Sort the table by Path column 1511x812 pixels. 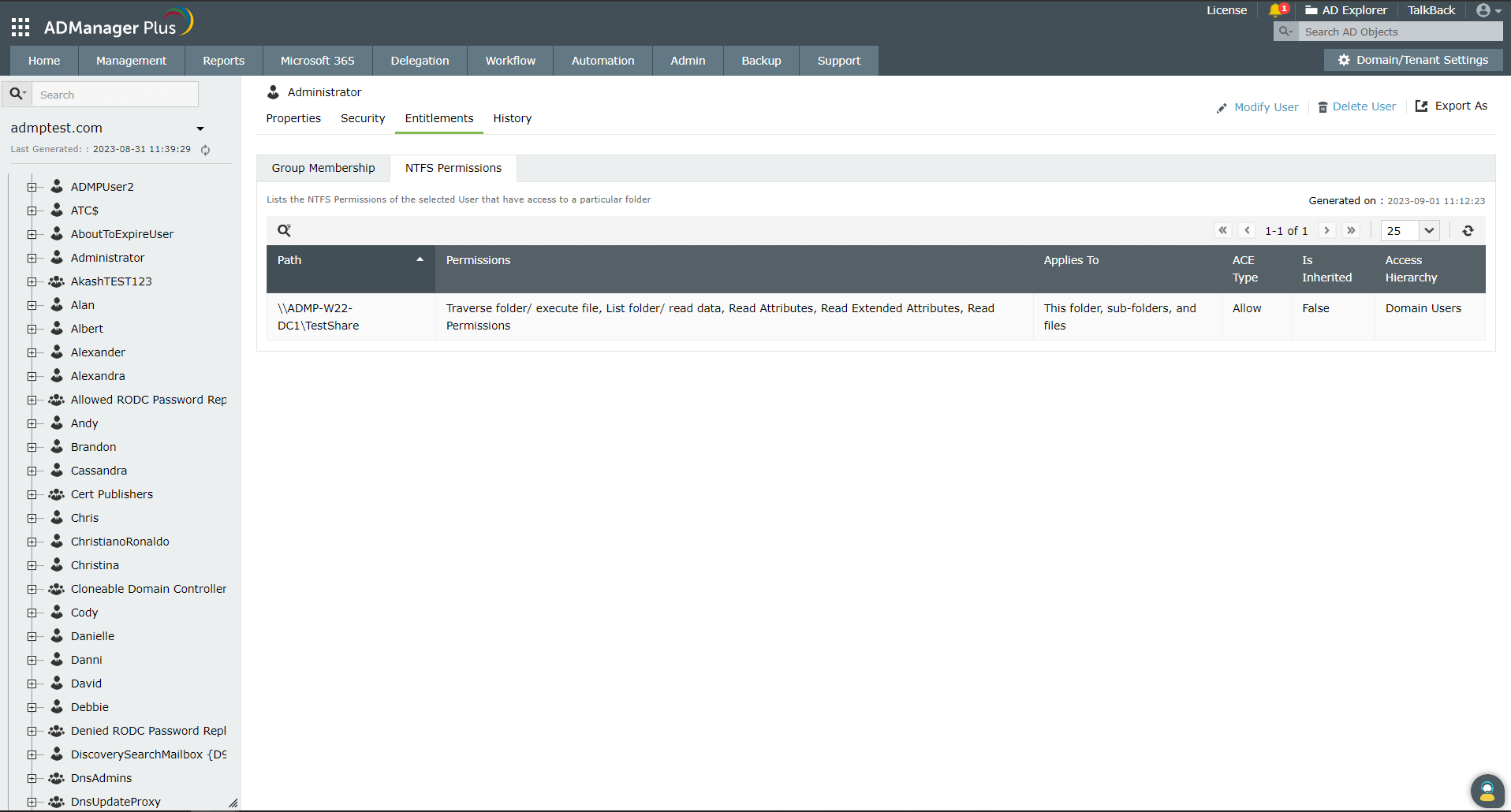351,269
